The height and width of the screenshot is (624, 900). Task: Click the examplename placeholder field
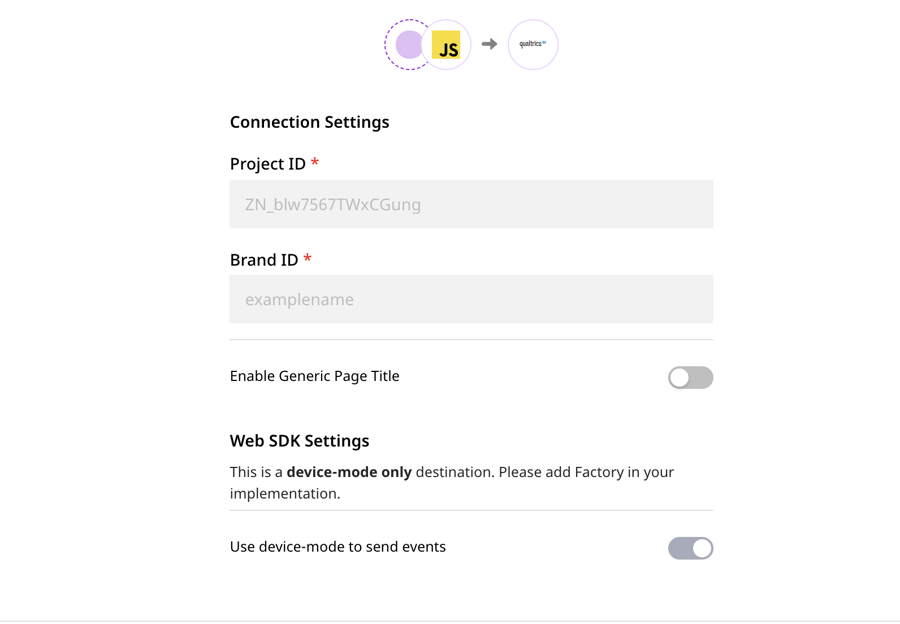[471, 299]
